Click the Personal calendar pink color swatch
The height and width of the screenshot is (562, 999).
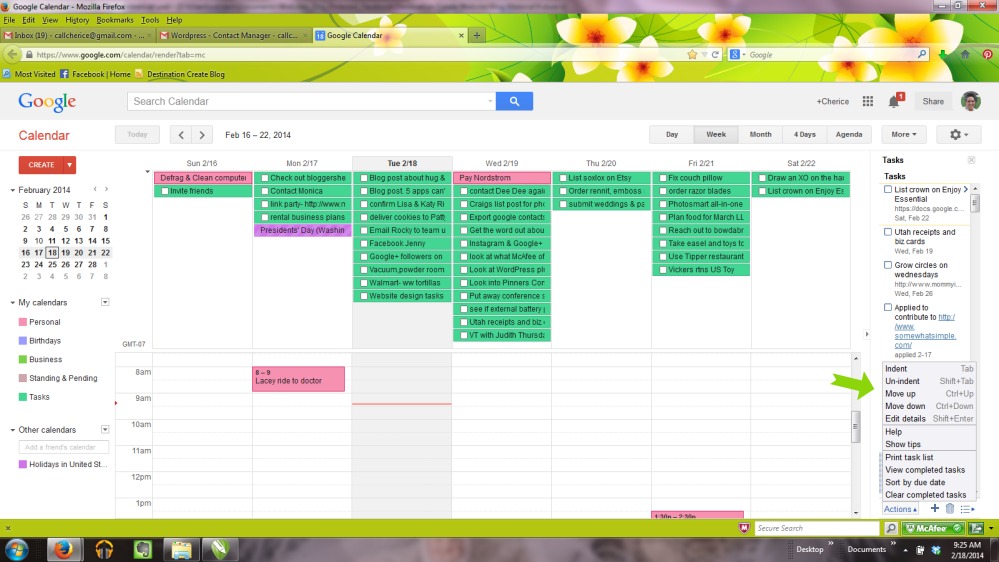pos(23,322)
